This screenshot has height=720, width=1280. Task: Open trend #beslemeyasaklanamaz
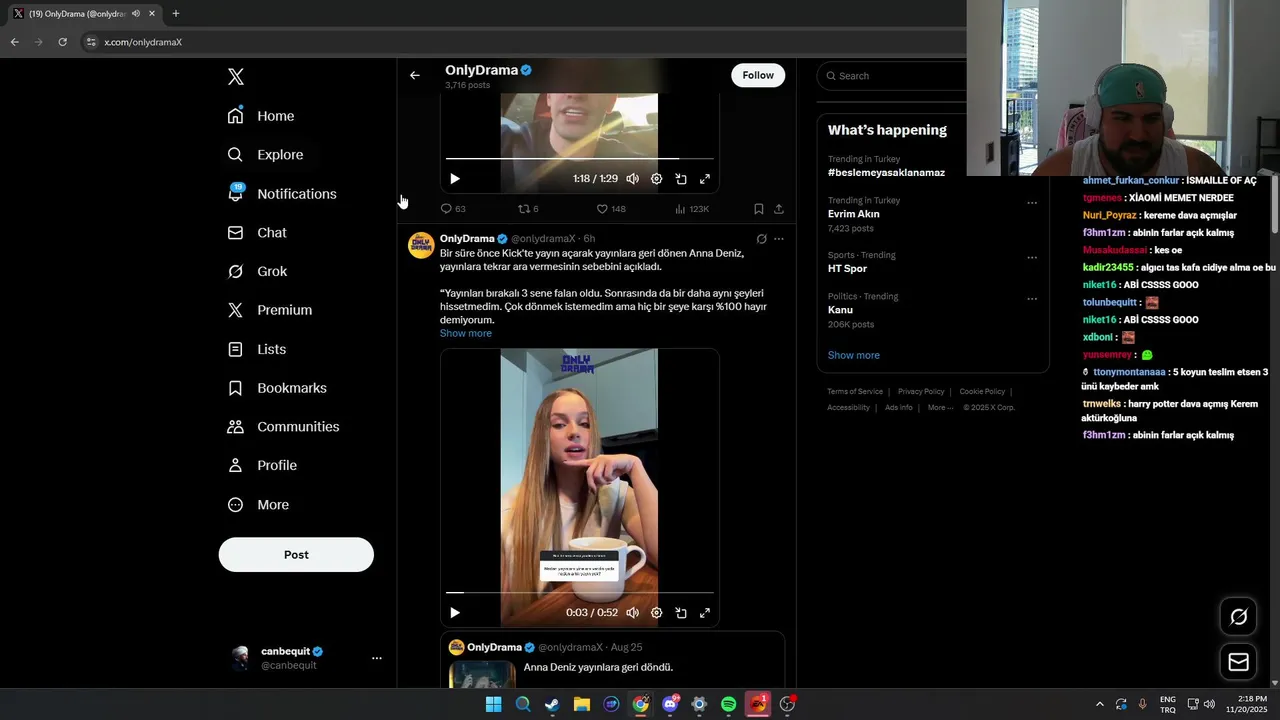click(886, 173)
